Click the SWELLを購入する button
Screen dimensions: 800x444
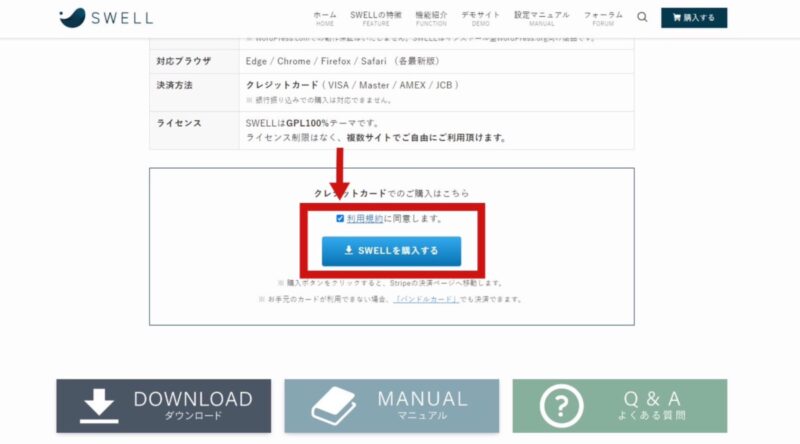point(391,251)
